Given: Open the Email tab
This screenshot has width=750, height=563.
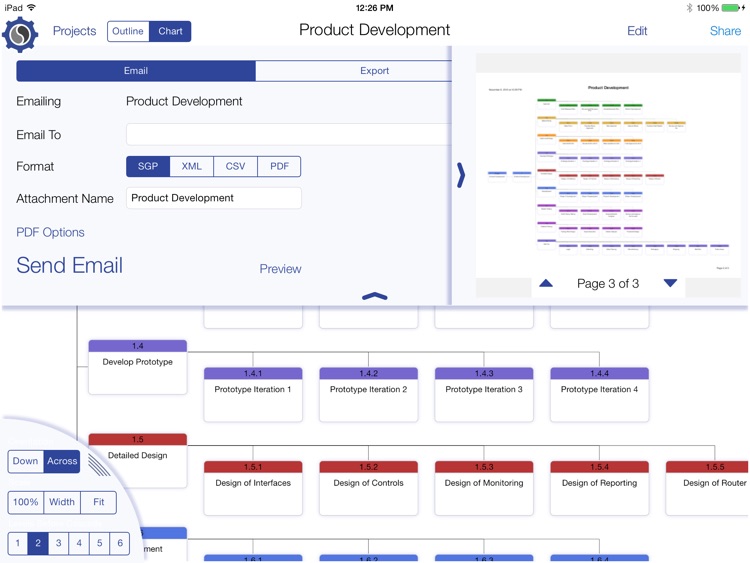Looking at the screenshot, I should click(x=136, y=71).
